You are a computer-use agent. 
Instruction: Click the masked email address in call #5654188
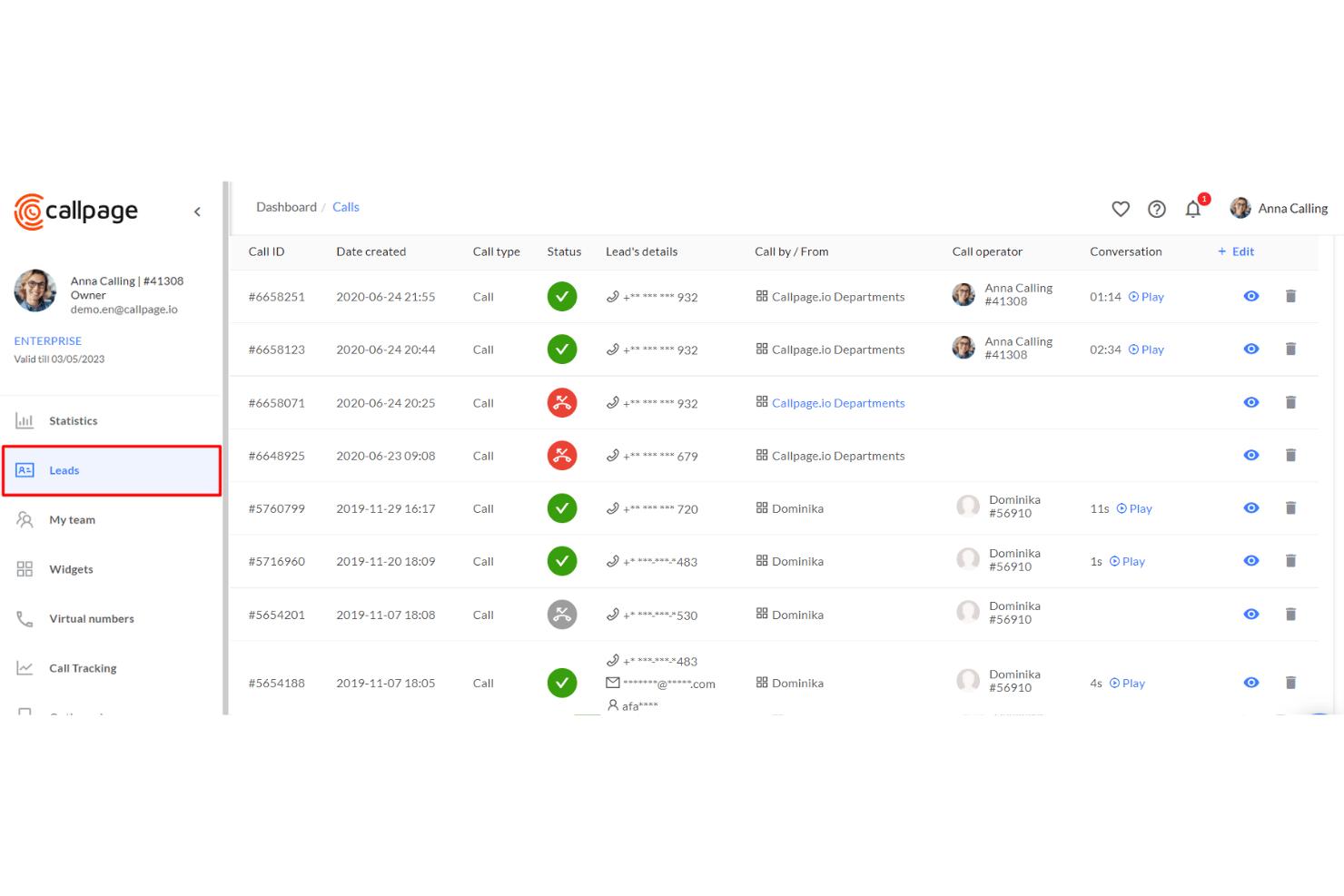(x=669, y=684)
